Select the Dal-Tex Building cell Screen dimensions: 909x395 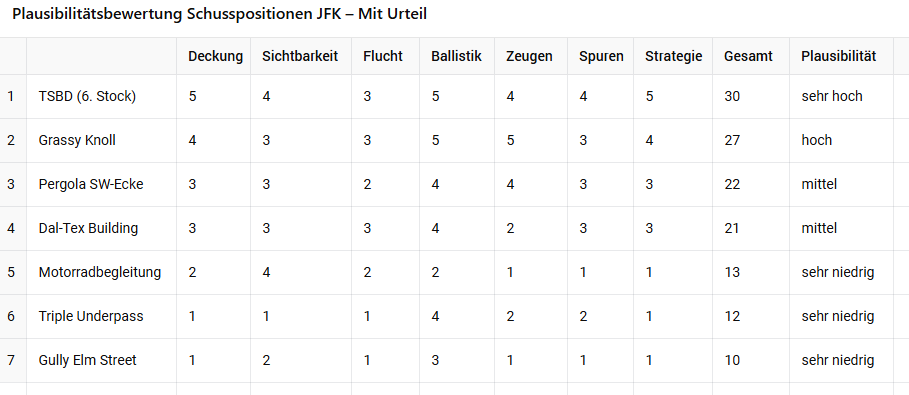pyautogui.click(x=101, y=229)
